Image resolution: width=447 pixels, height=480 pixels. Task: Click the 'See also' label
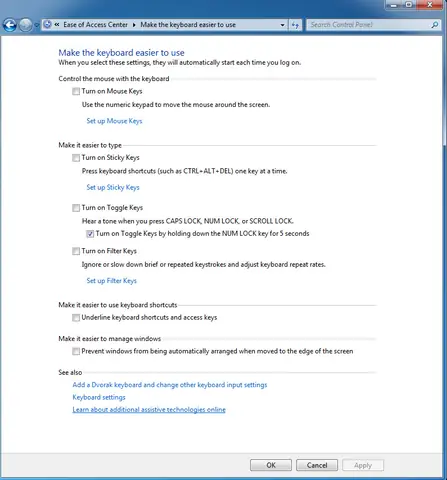70,372
